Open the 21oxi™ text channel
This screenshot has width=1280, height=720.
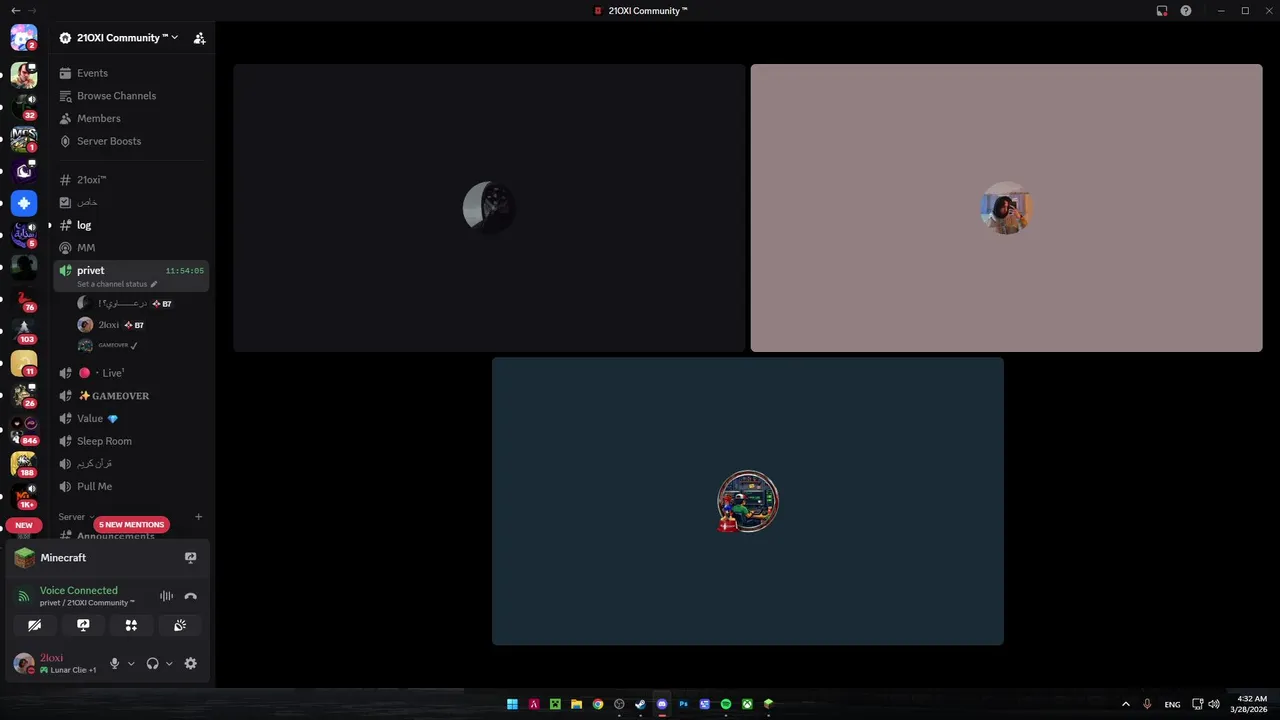[x=131, y=180]
